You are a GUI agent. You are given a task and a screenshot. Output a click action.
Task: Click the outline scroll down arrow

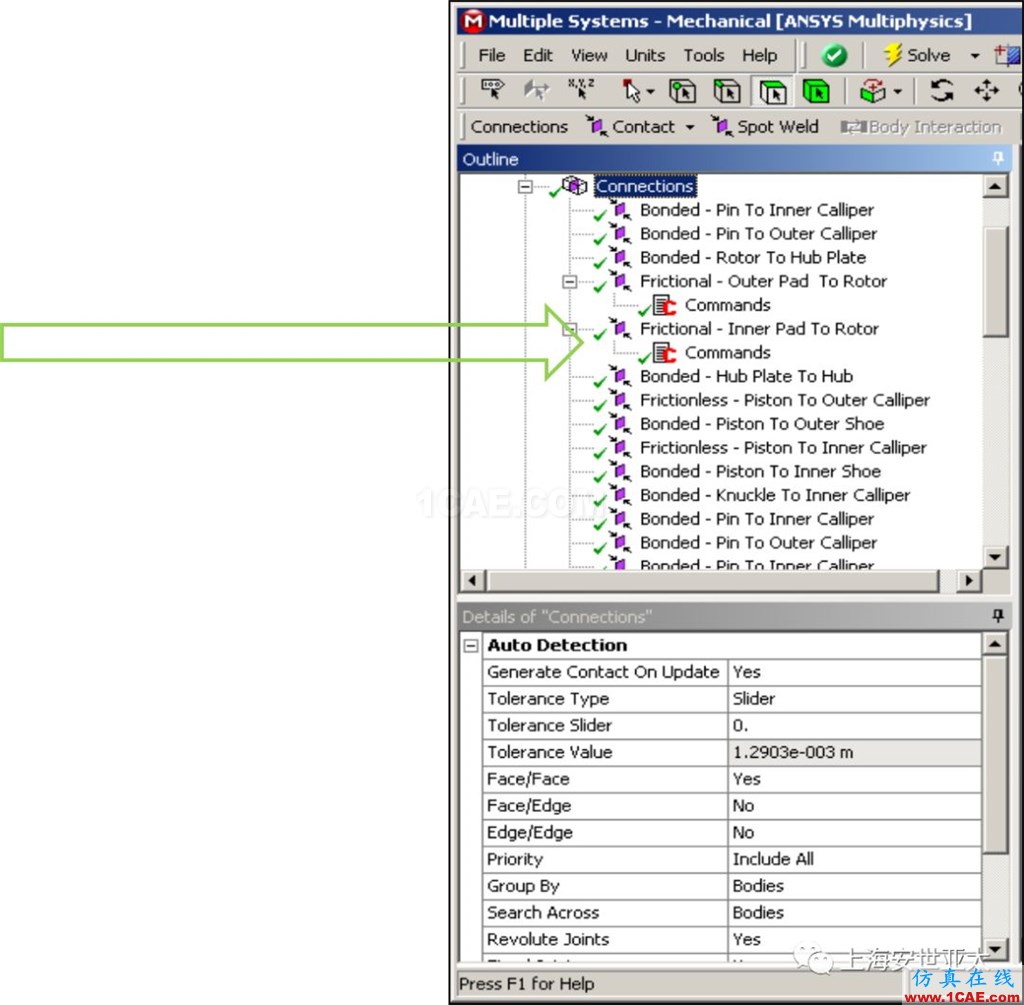click(995, 557)
